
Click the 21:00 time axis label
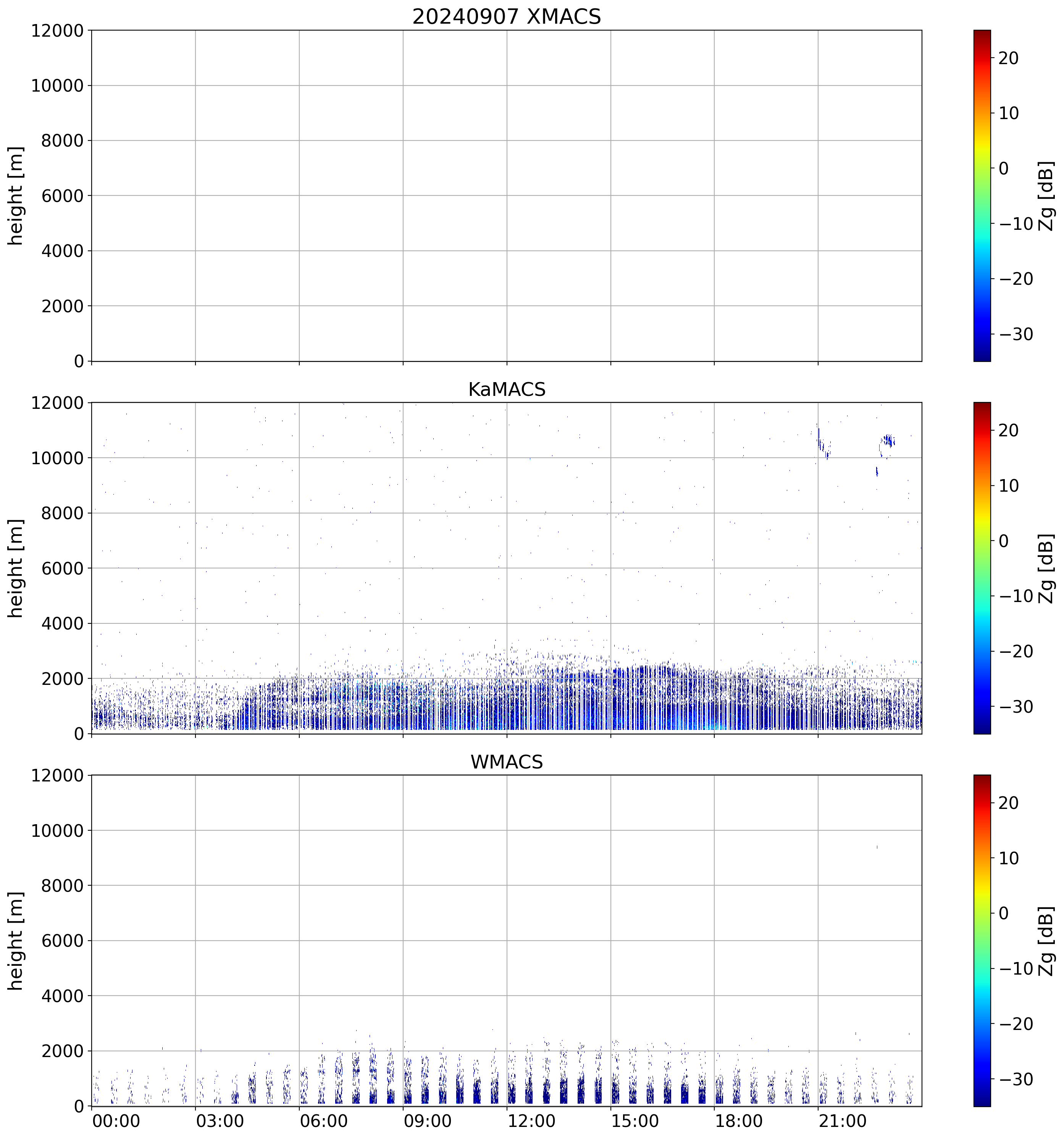point(843,1121)
